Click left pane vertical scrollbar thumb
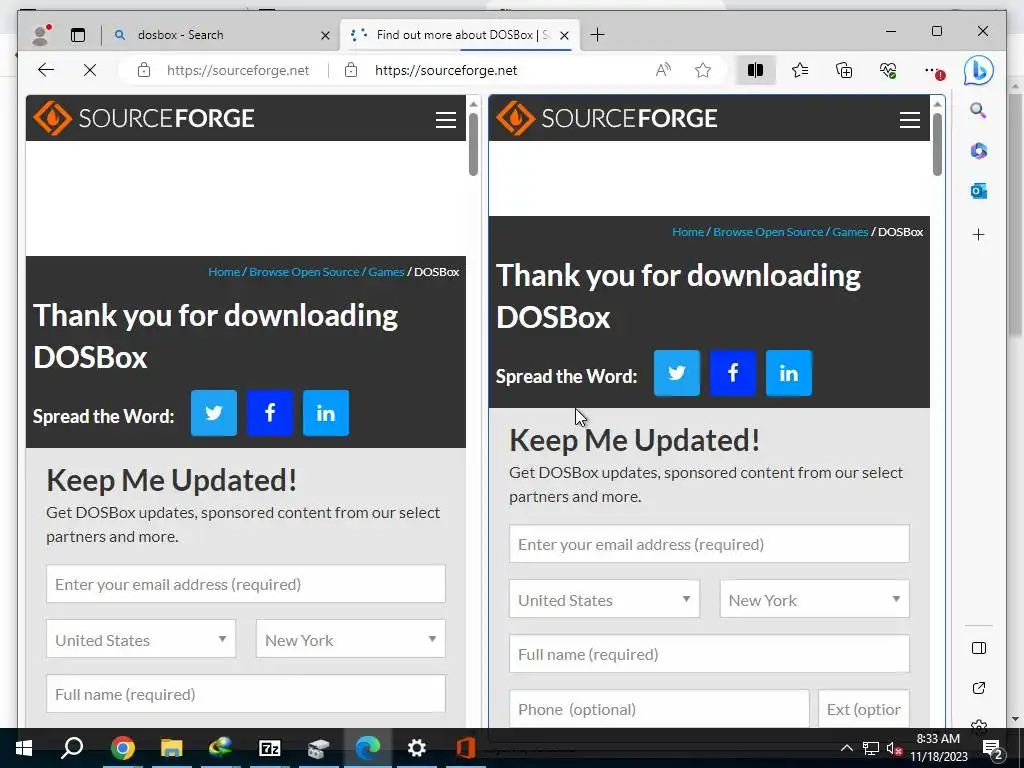 point(473,144)
